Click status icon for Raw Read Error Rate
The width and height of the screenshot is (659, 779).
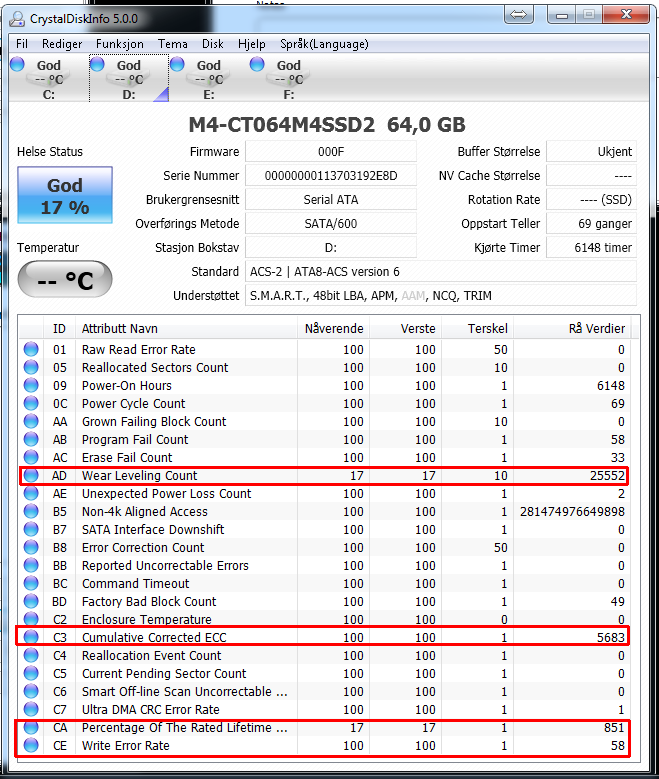[x=31, y=349]
